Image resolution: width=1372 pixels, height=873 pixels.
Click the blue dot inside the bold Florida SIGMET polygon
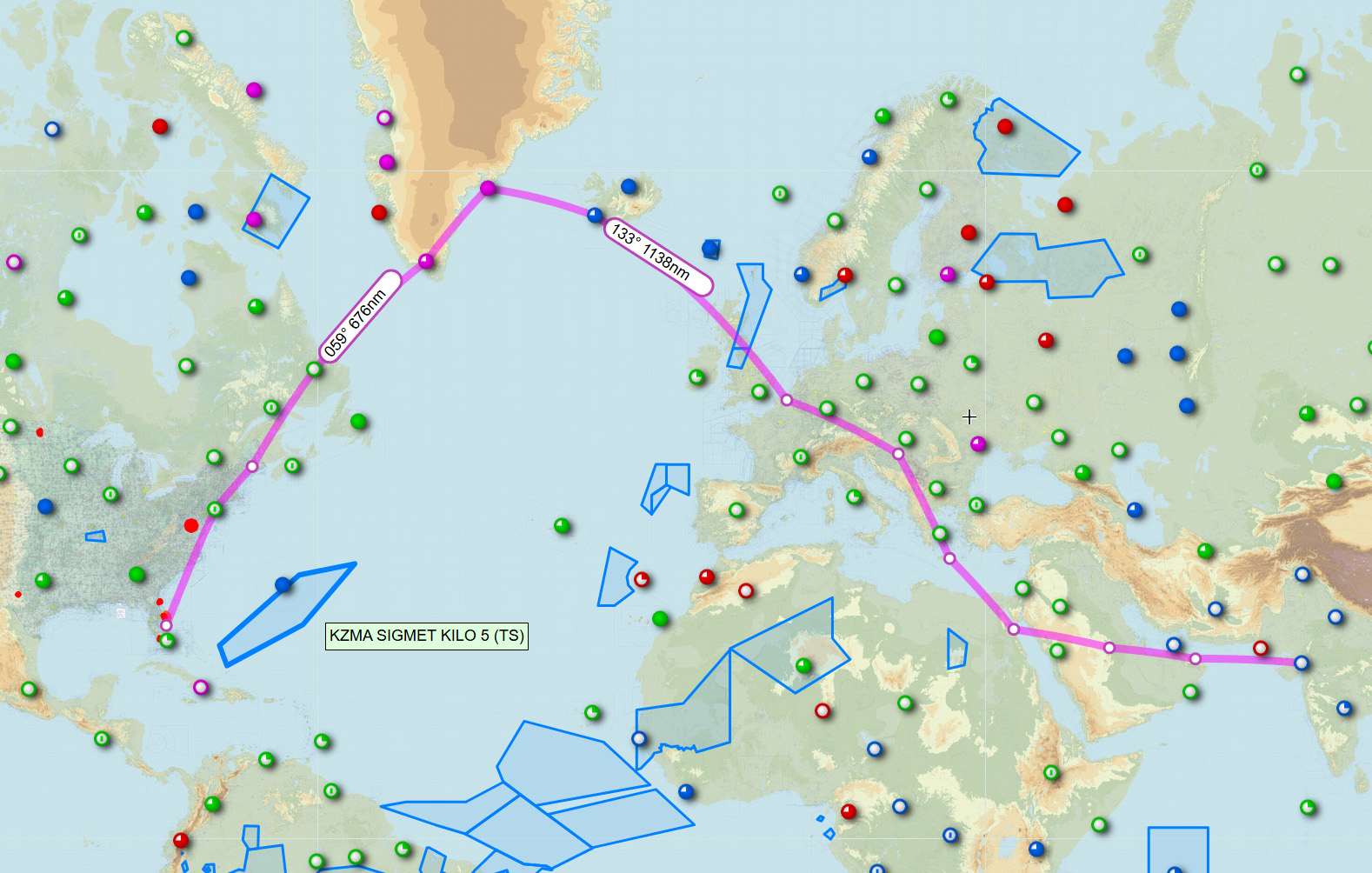283,584
